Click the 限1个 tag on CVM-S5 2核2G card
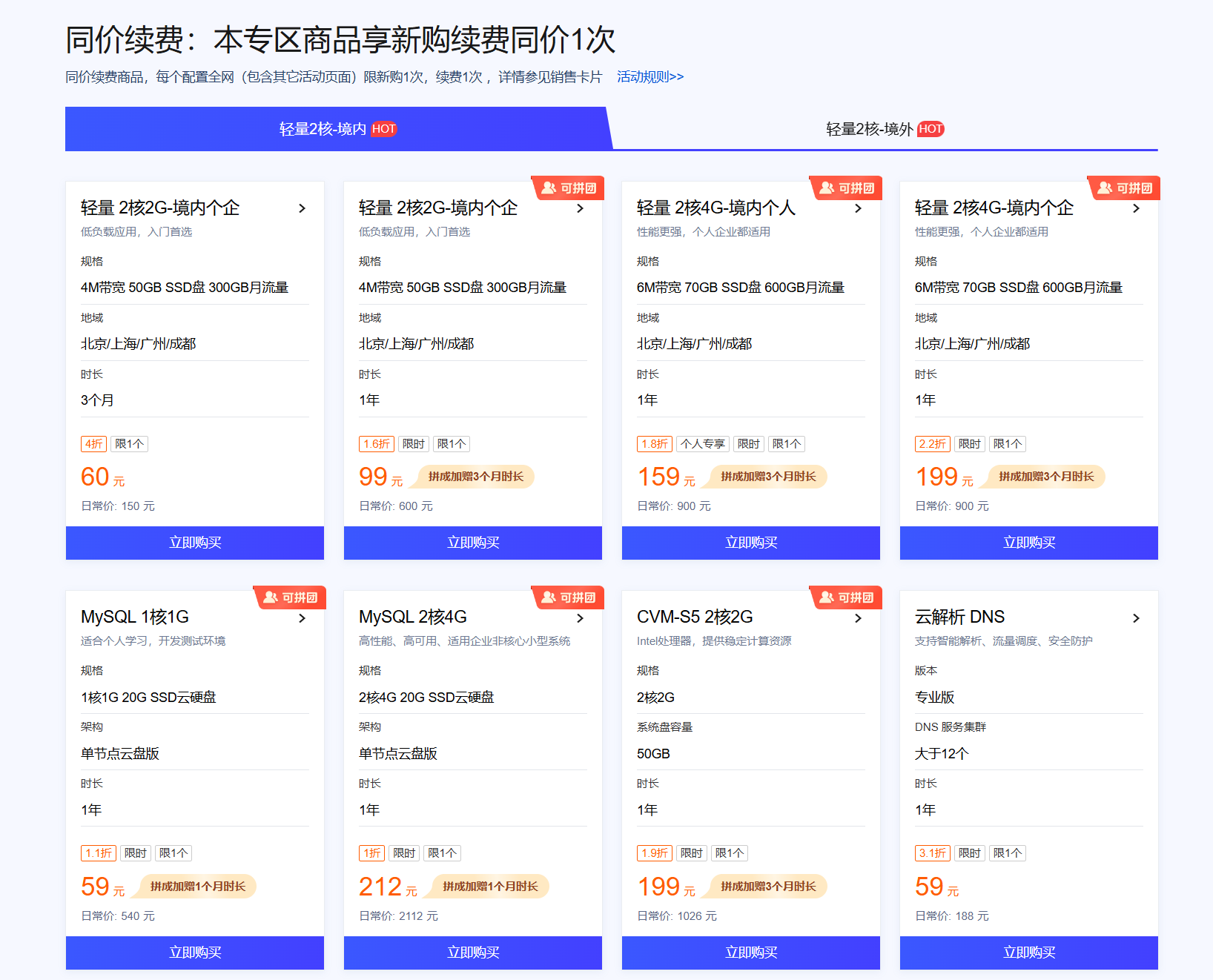 coord(730,853)
